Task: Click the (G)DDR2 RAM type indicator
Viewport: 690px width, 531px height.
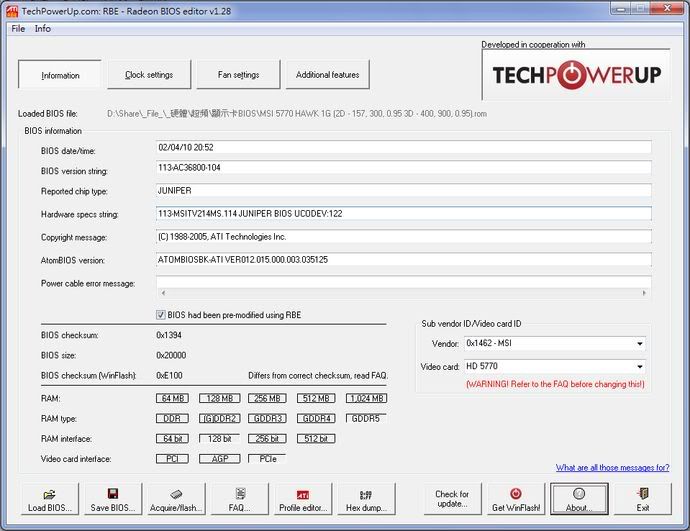Action: pyautogui.click(x=220, y=418)
